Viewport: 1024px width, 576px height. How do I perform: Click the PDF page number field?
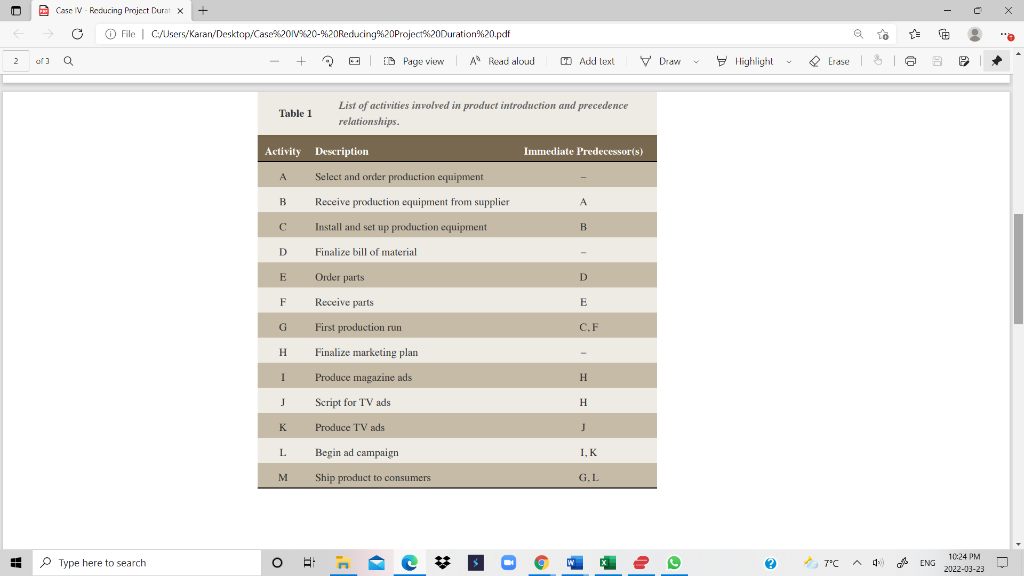[16, 61]
